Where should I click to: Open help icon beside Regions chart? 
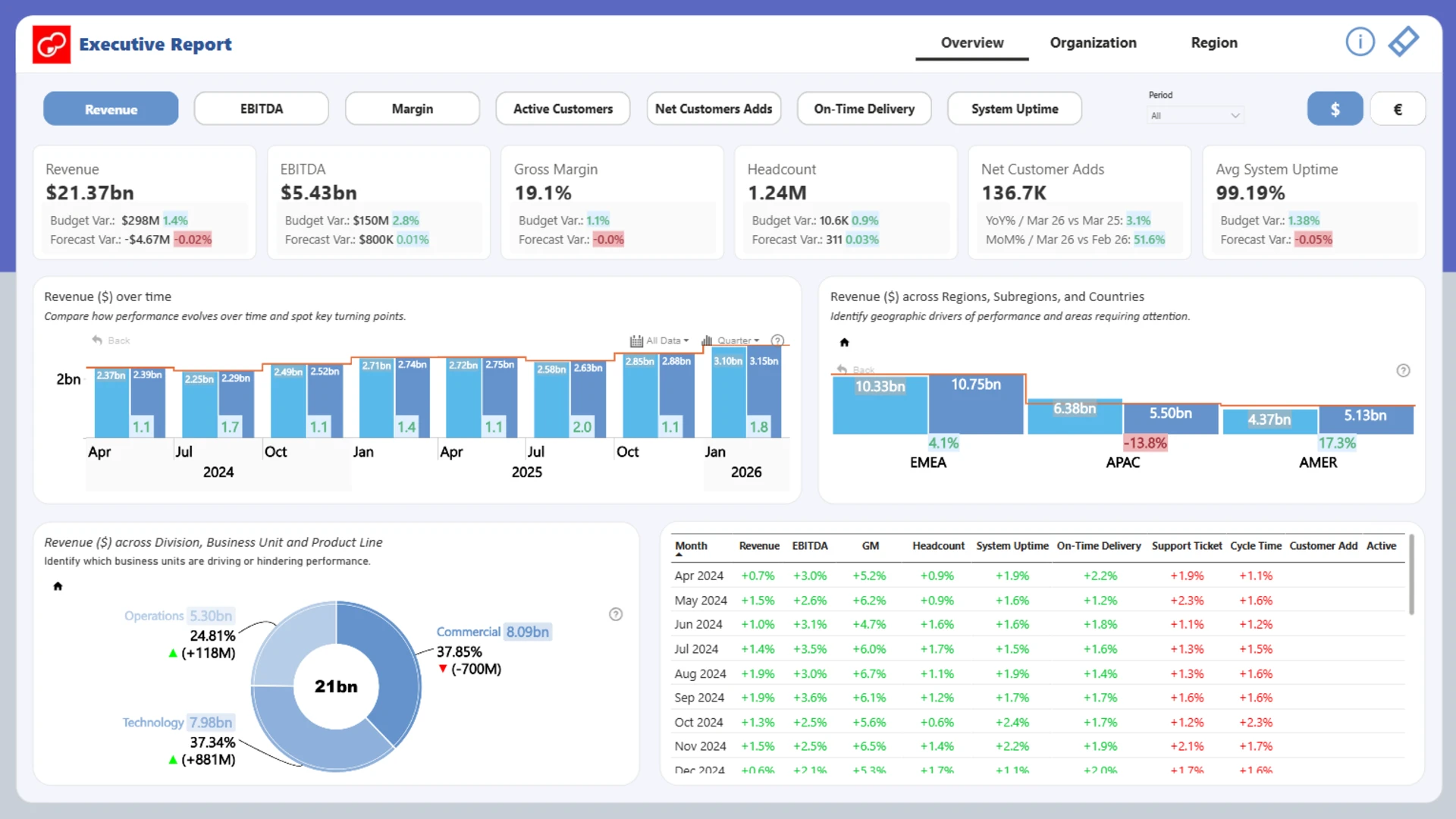(x=1403, y=371)
